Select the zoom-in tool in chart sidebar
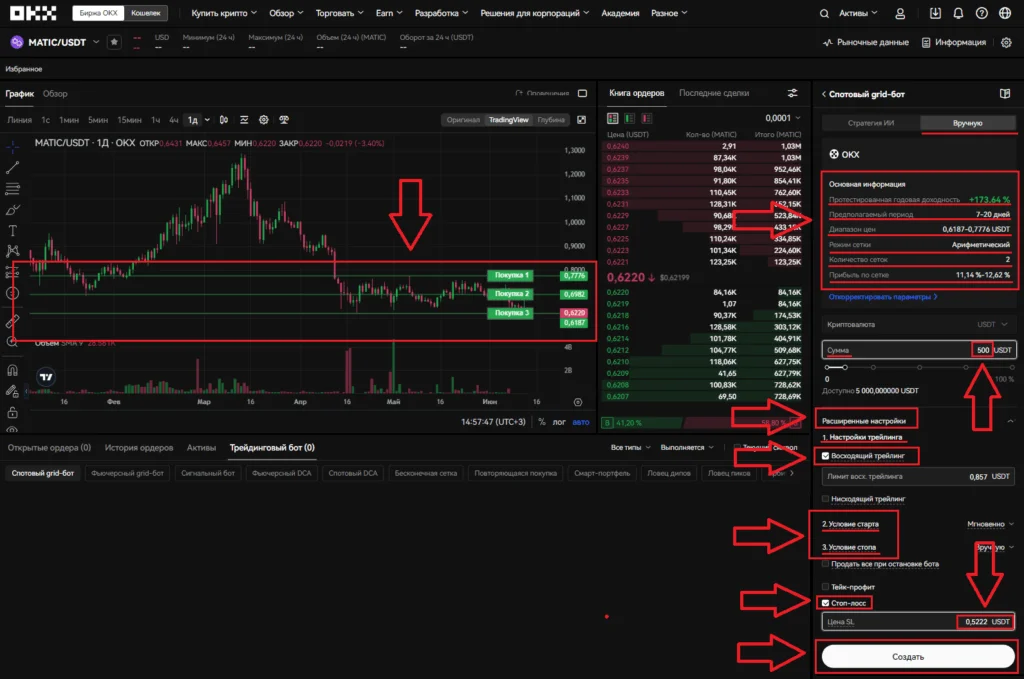This screenshot has height=679, width=1024. 12,342
